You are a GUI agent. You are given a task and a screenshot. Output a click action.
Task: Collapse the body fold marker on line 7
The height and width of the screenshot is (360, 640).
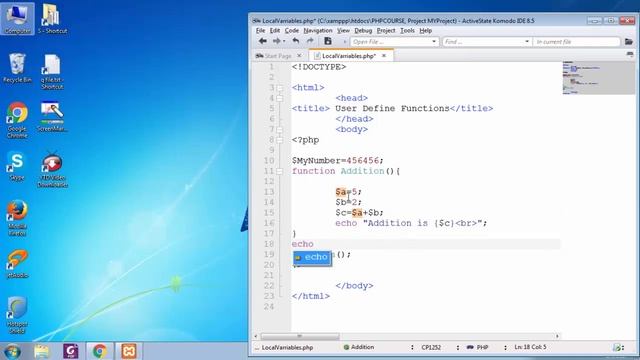click(x=280, y=129)
